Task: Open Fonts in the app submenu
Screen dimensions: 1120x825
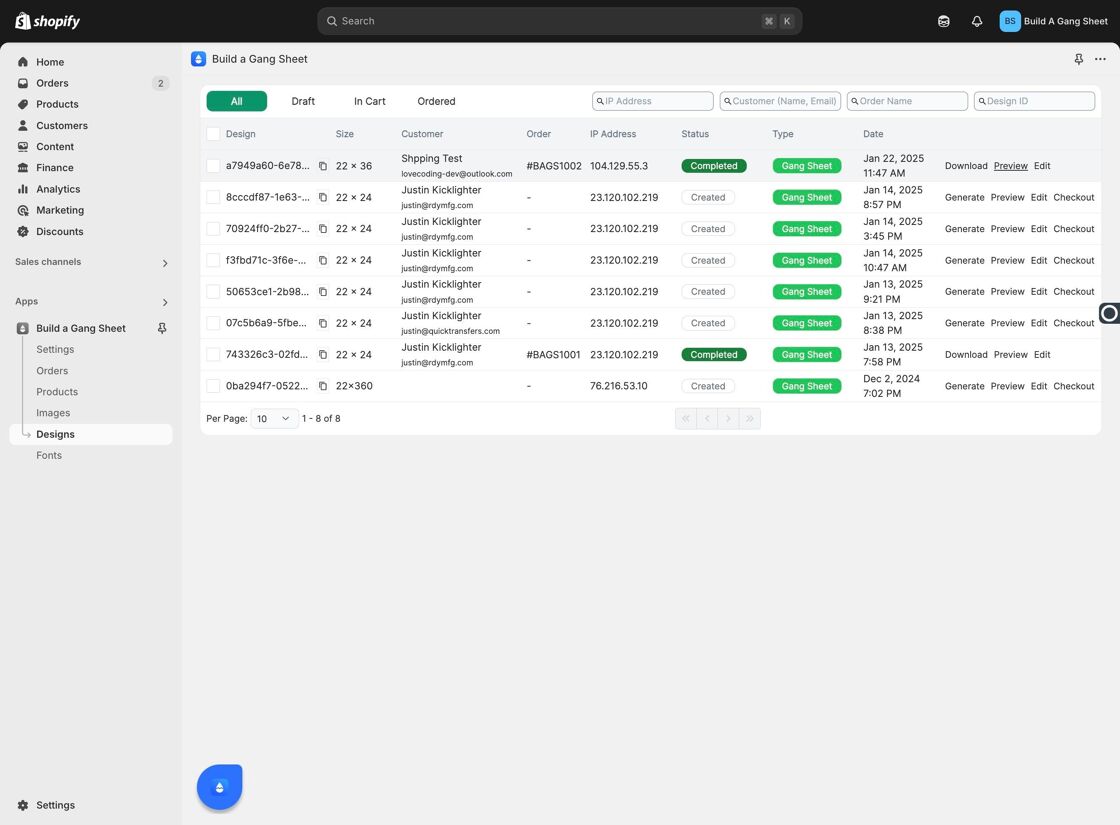Action: (x=49, y=456)
